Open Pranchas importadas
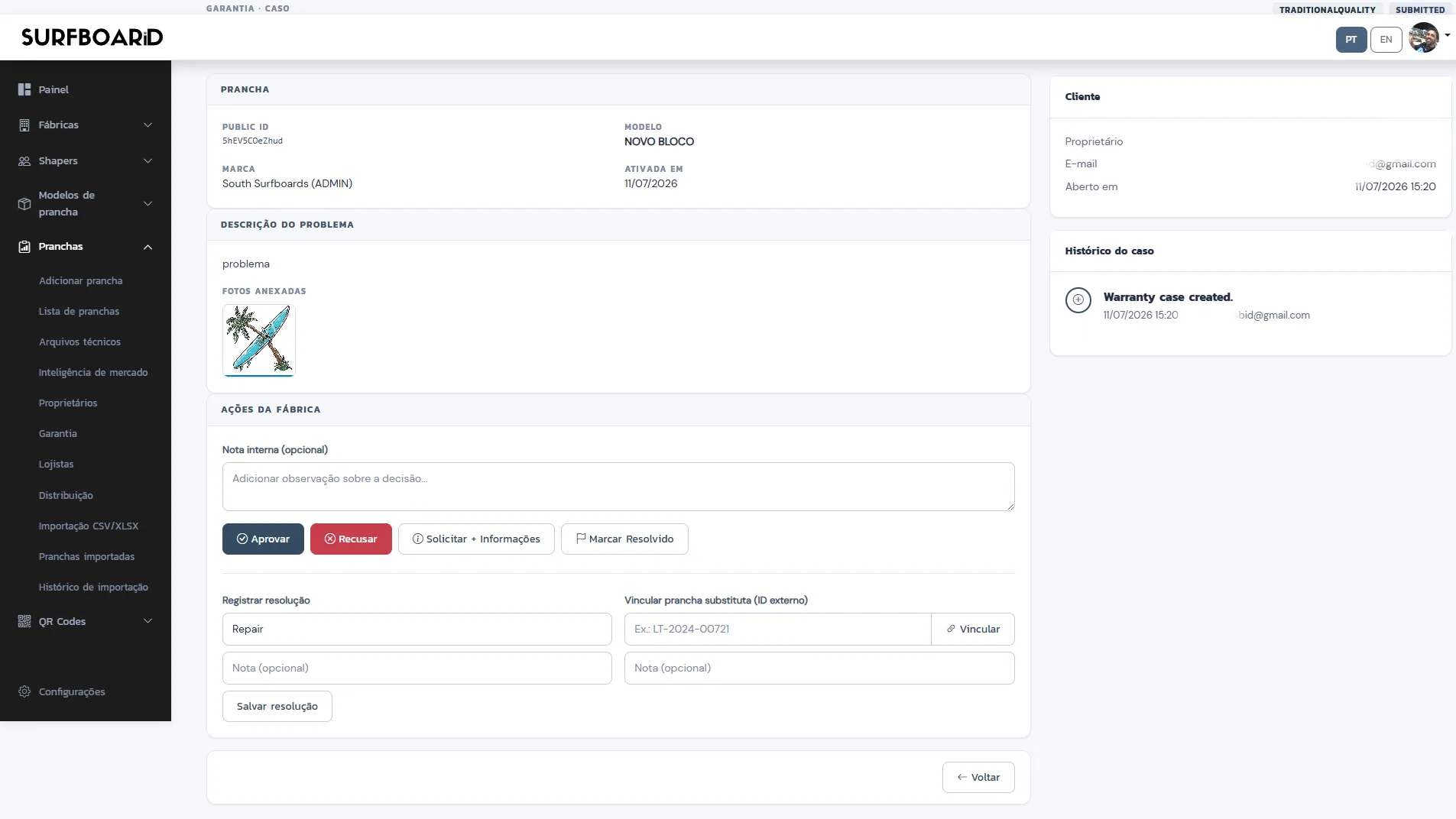 coord(86,556)
